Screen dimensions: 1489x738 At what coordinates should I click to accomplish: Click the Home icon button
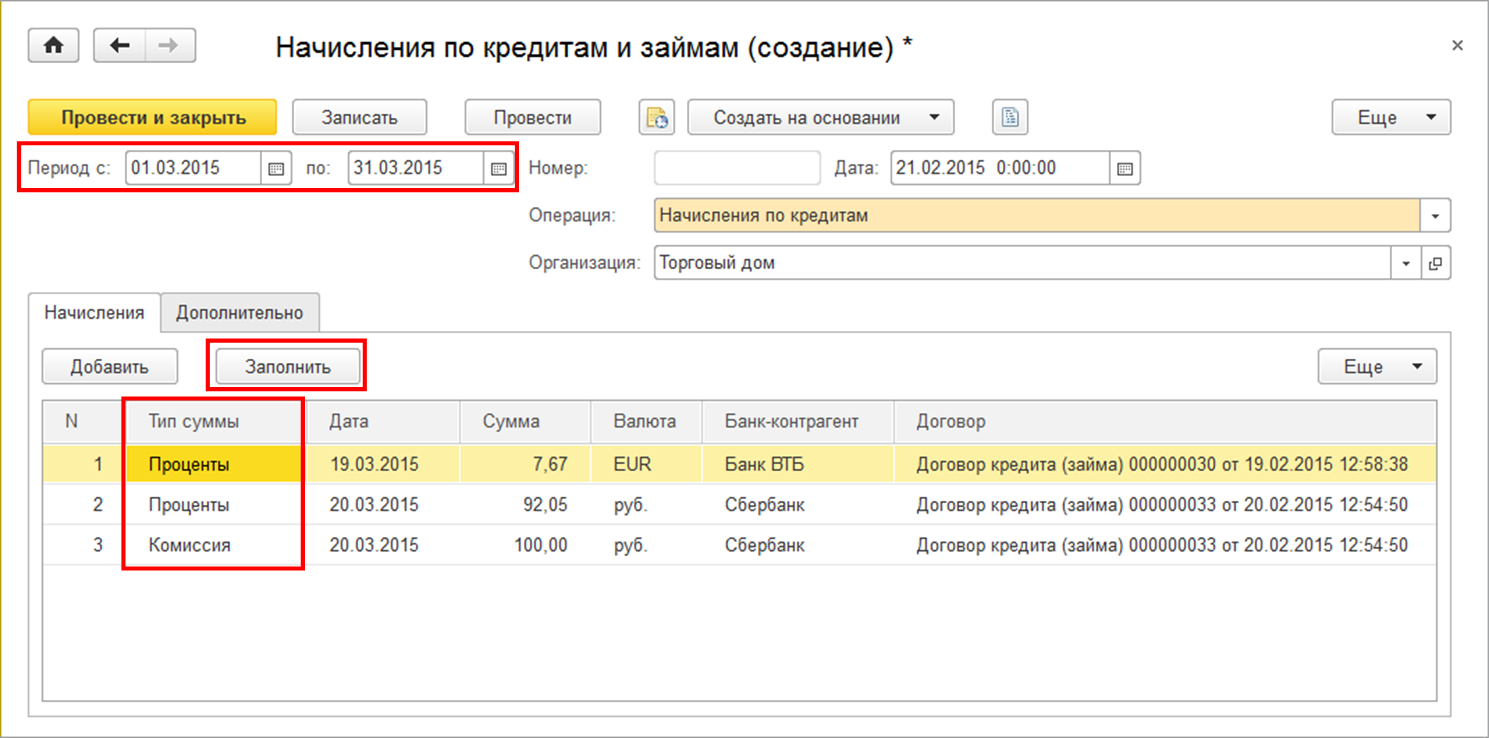click(x=54, y=46)
